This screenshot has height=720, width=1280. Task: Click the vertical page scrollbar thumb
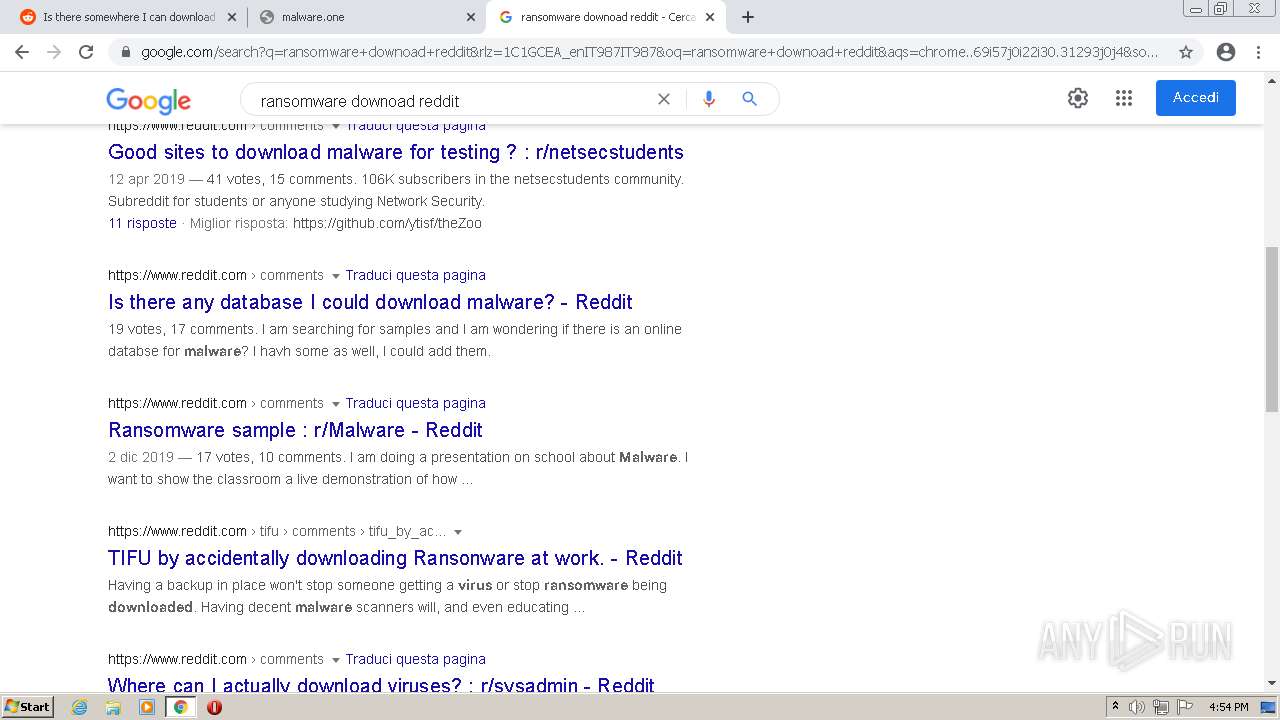tap(1271, 330)
